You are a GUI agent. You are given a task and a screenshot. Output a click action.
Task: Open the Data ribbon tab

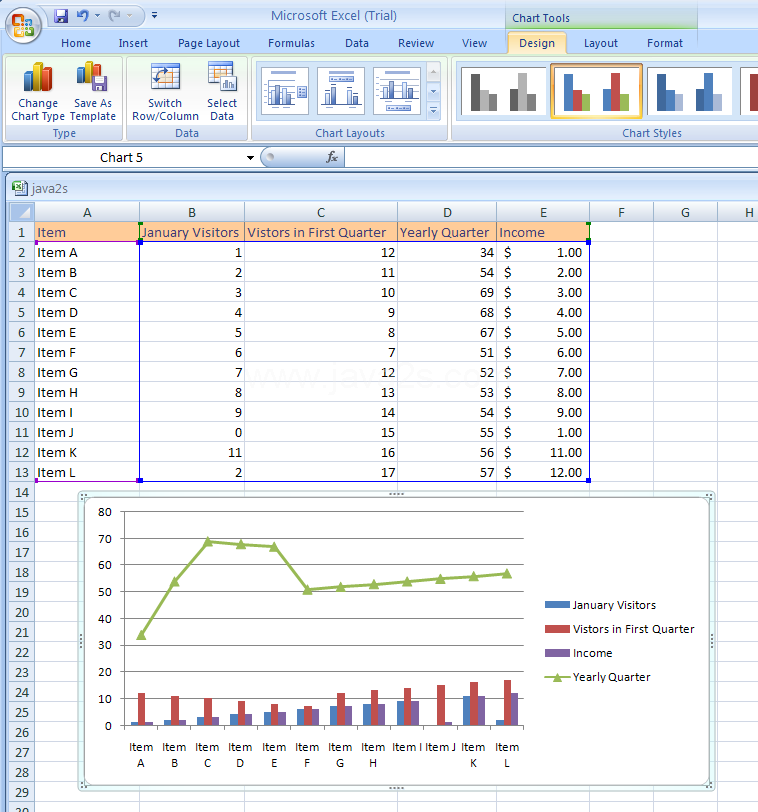[x=357, y=44]
